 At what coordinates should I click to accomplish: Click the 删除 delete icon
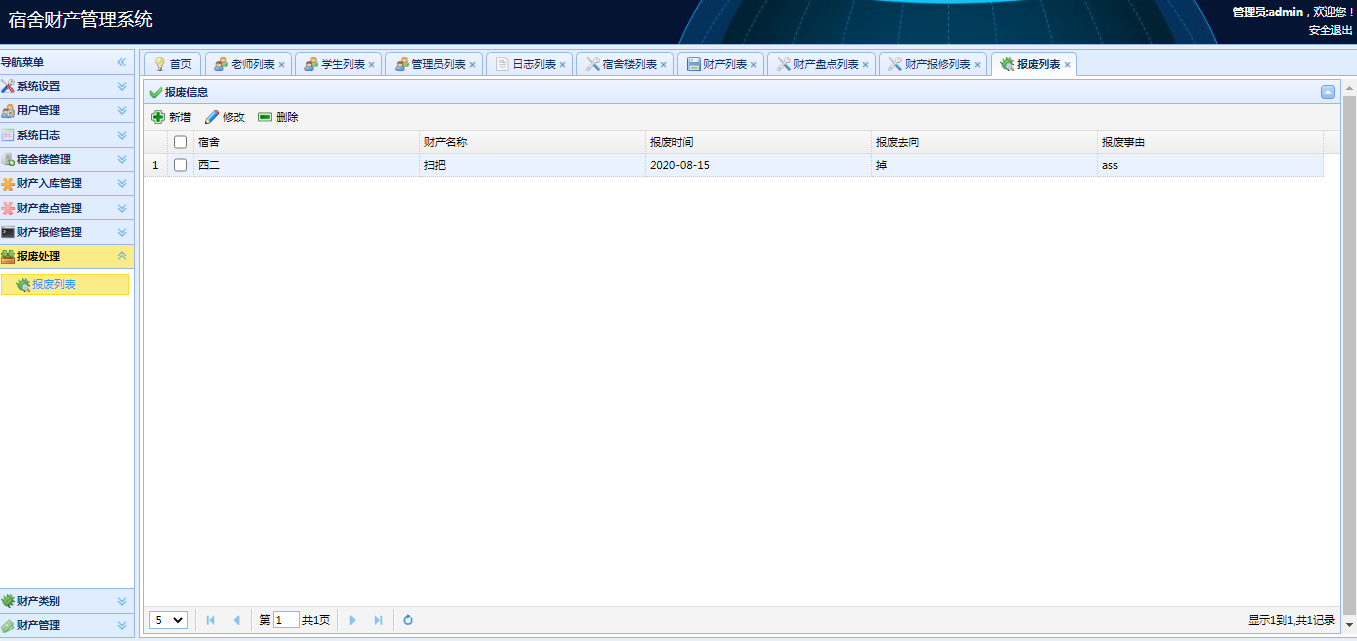[265, 117]
